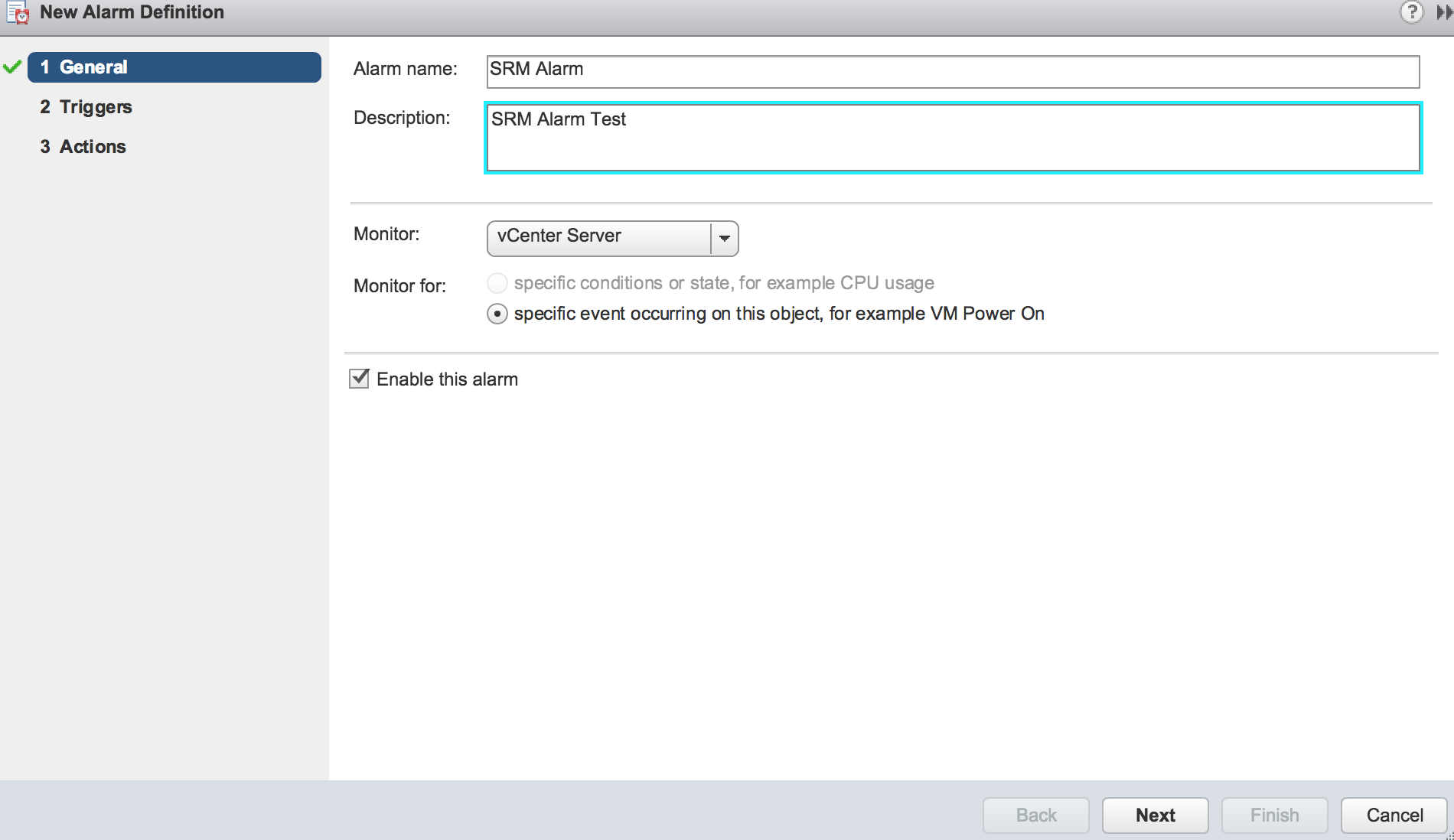Click the arrow on the Monitor combo box
The height and width of the screenshot is (840, 1454).
(724, 239)
